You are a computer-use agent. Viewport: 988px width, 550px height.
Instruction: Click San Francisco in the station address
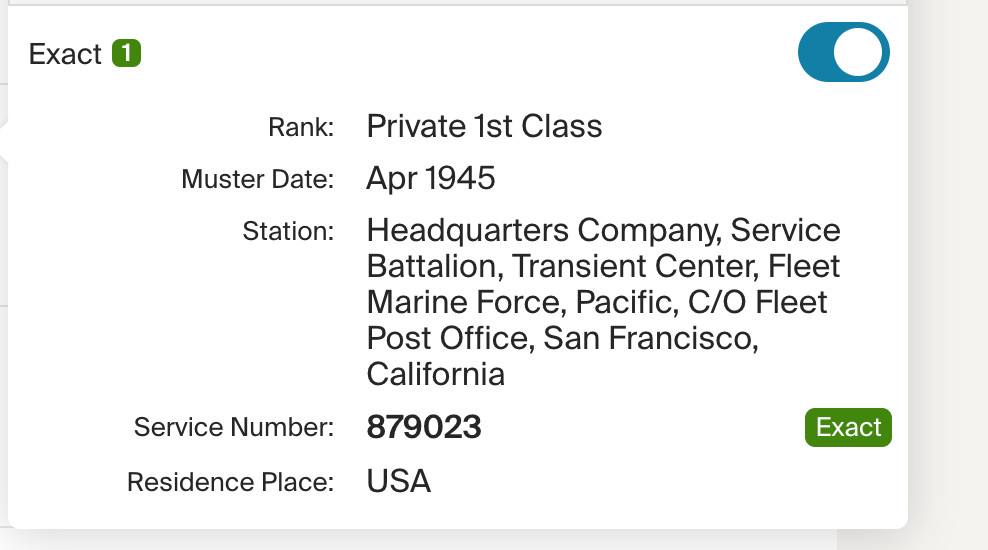click(651, 339)
